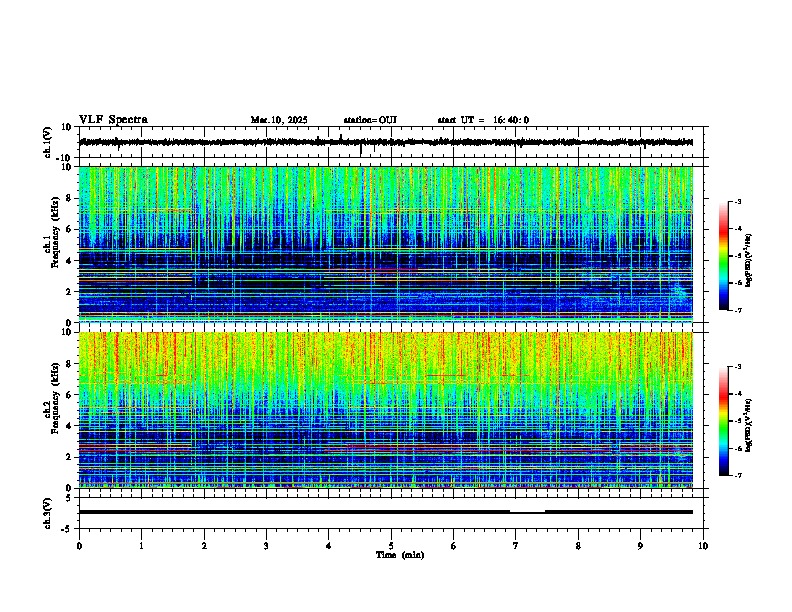Click the ch.2 spectrogram '6' kHz tick
The height and width of the screenshot is (612, 792).
(69, 395)
